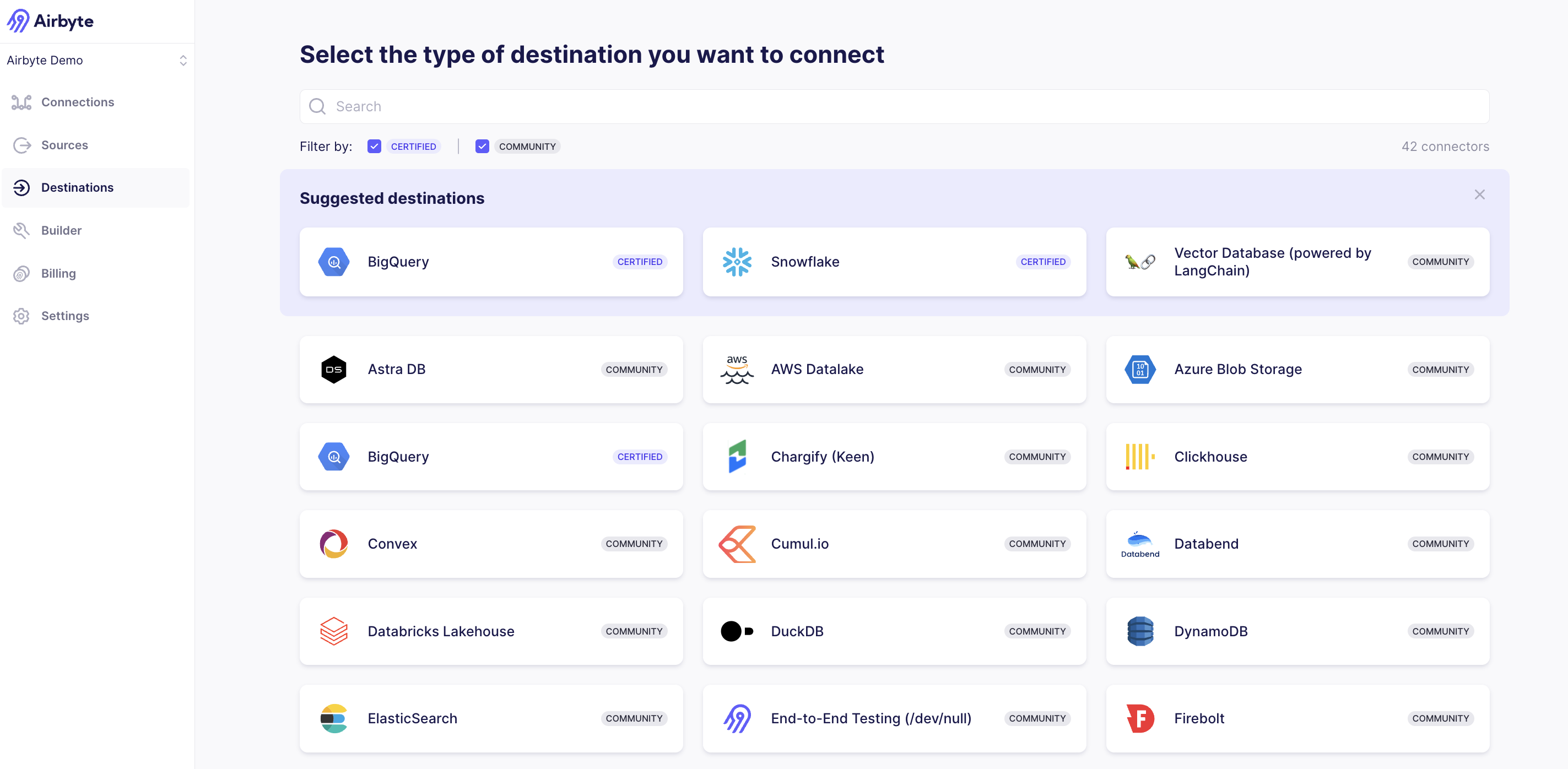
Task: Open the Builder section
Action: [61, 230]
